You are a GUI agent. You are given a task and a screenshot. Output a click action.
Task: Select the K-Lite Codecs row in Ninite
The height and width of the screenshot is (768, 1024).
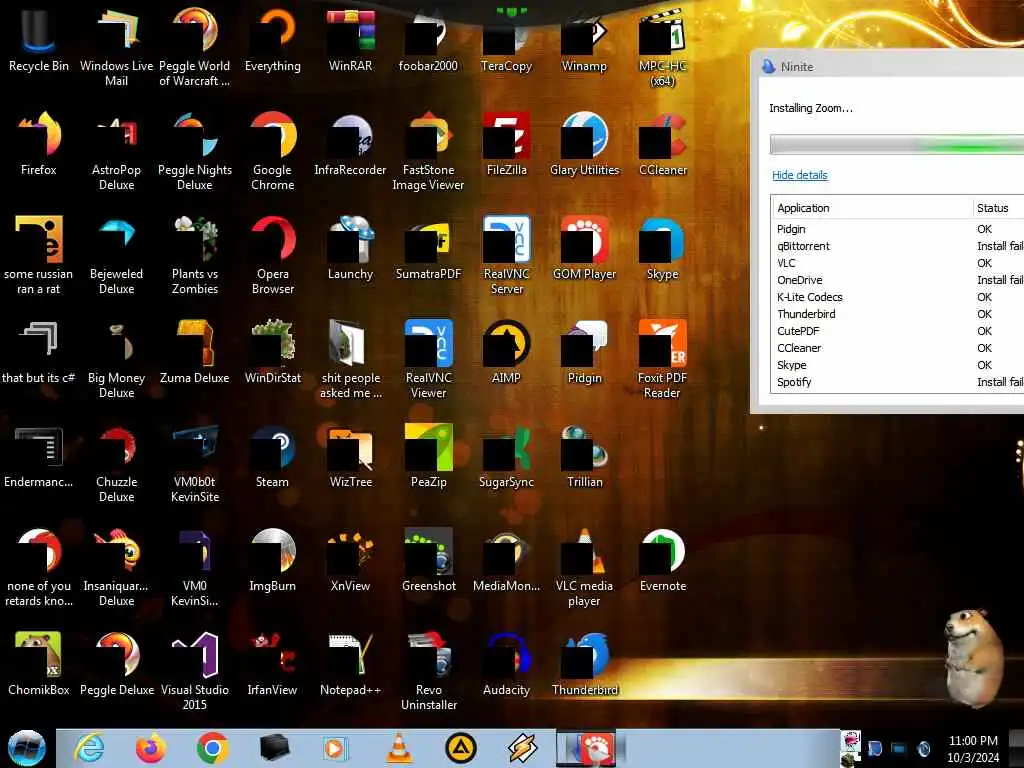tap(898, 297)
